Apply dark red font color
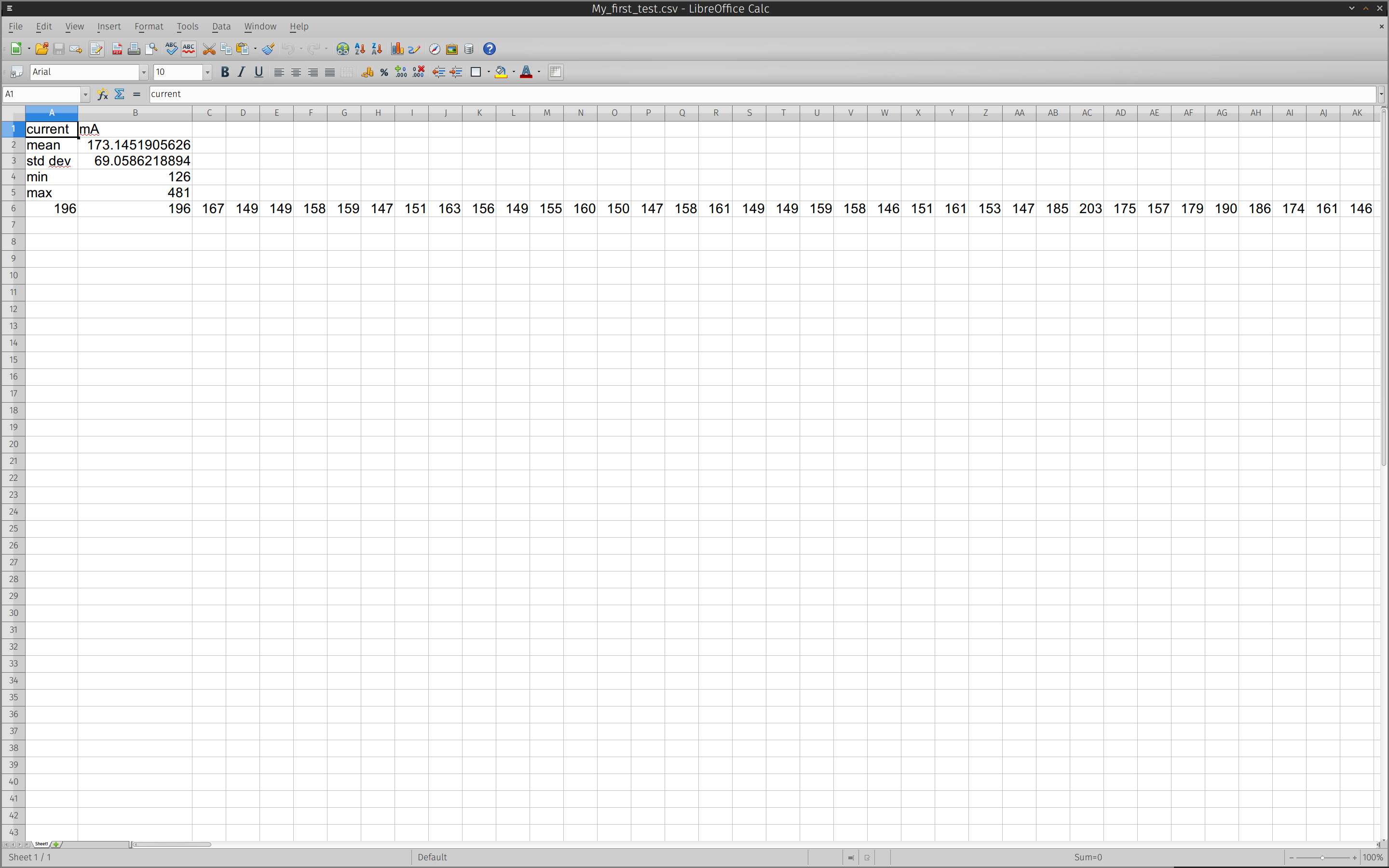 (526, 72)
